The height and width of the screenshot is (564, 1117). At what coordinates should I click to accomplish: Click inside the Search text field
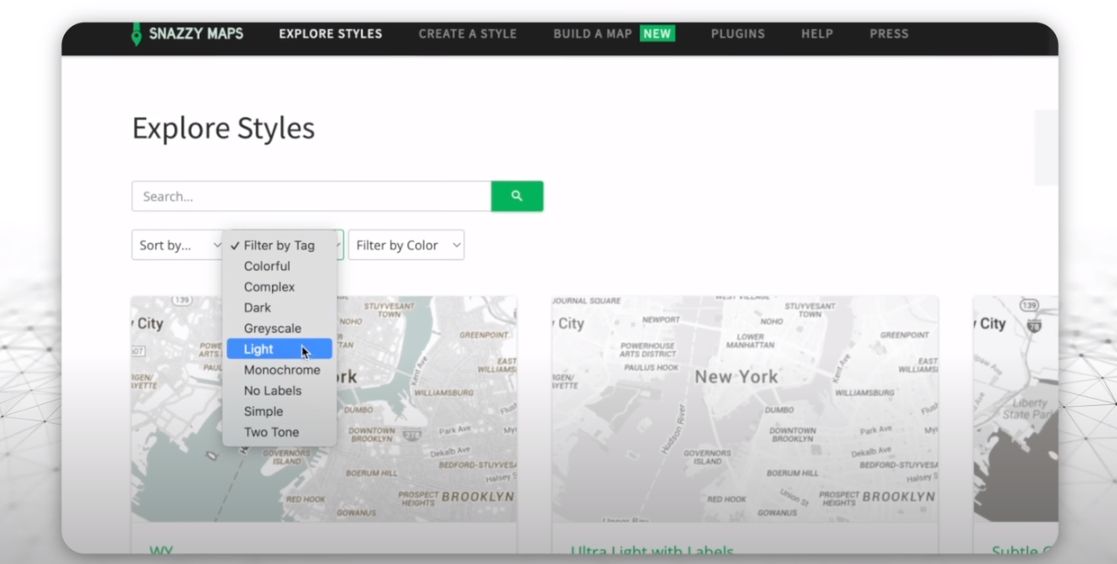311,196
